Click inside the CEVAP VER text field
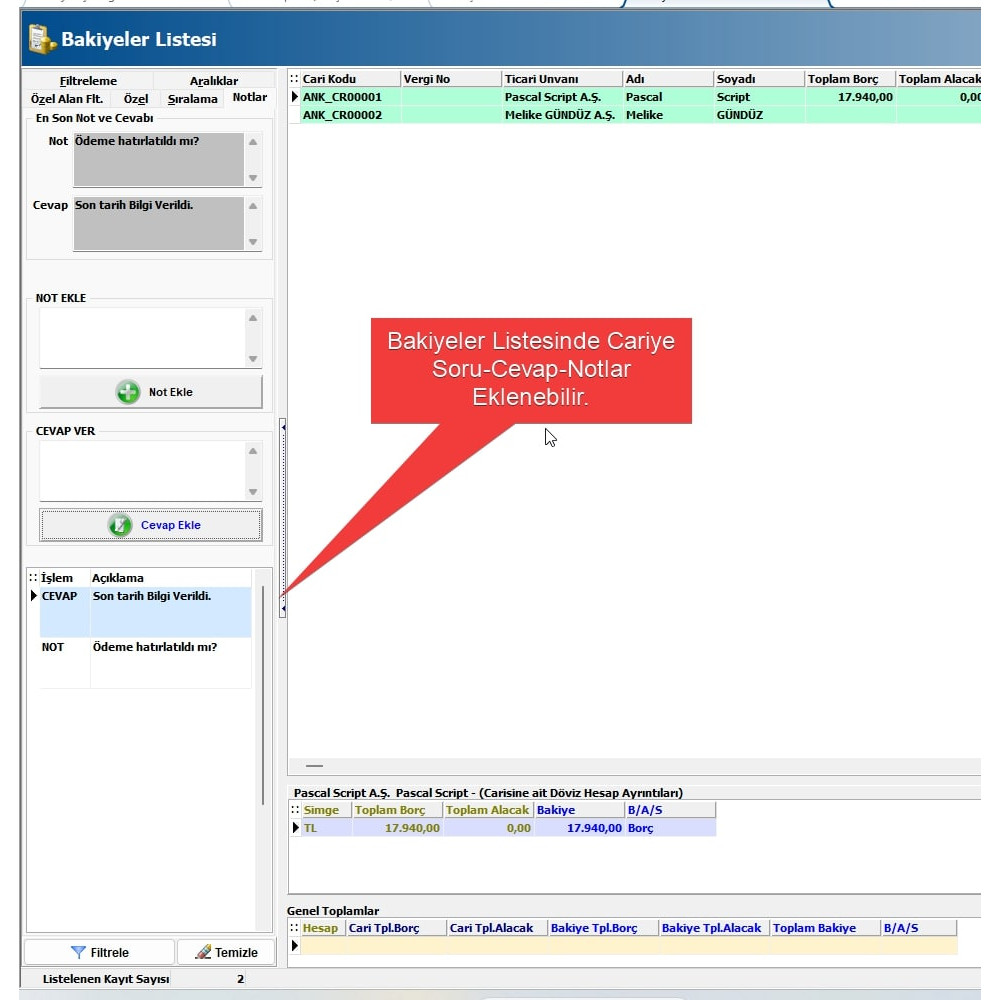 click(x=140, y=470)
